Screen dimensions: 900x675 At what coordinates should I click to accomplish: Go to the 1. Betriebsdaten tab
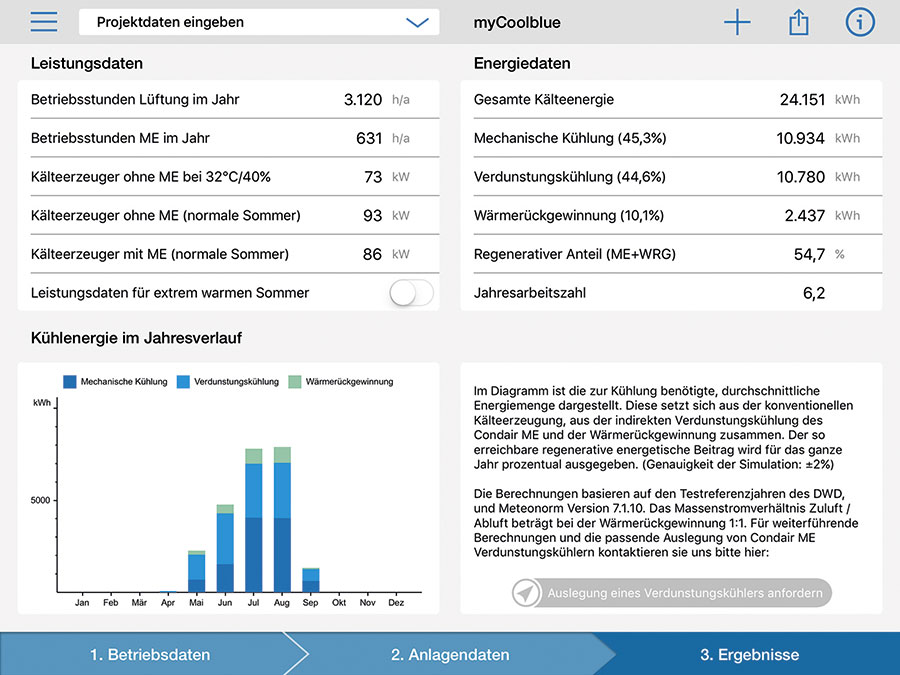(x=150, y=654)
